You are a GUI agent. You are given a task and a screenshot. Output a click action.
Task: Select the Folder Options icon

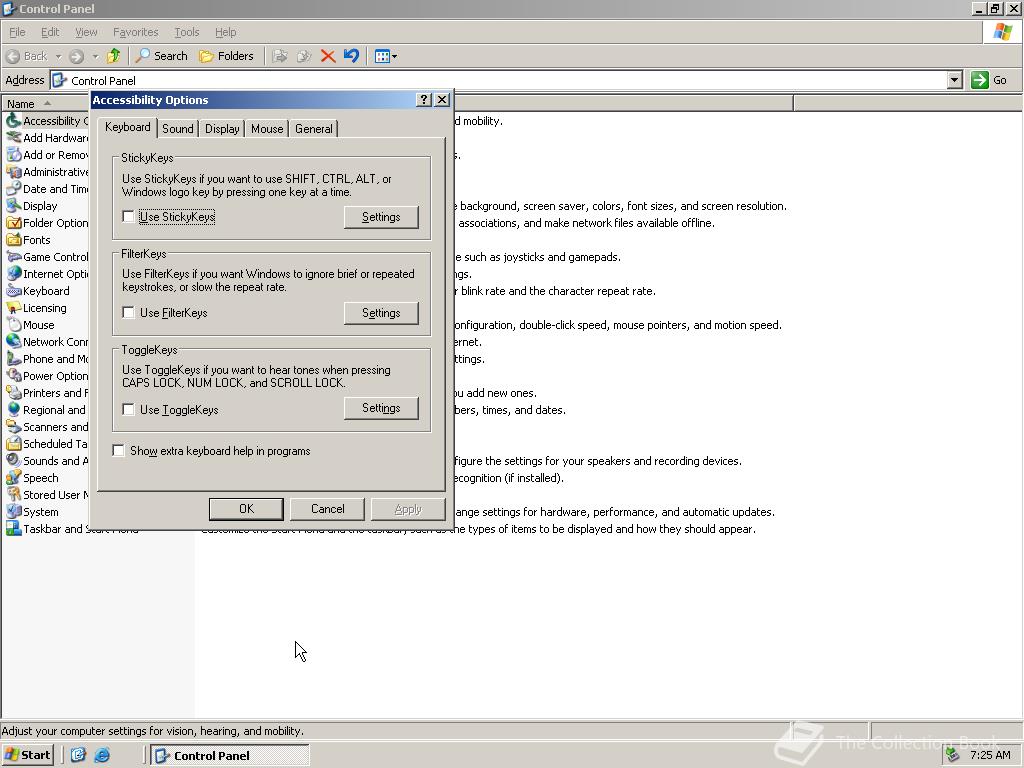[14, 223]
